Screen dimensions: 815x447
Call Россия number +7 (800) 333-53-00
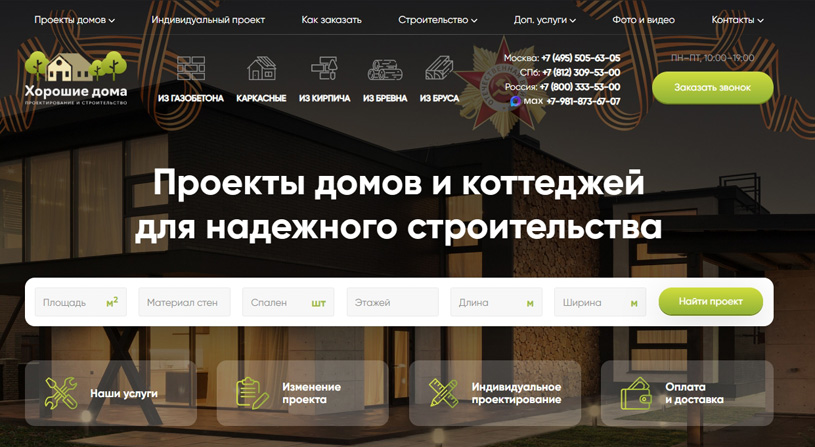[580, 87]
